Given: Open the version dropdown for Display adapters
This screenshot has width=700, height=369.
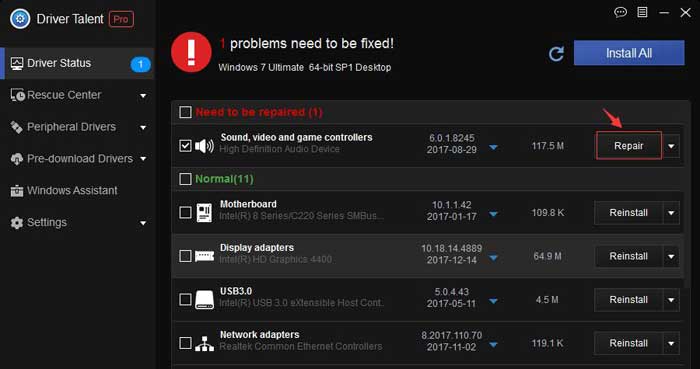Looking at the screenshot, I should click(493, 257).
